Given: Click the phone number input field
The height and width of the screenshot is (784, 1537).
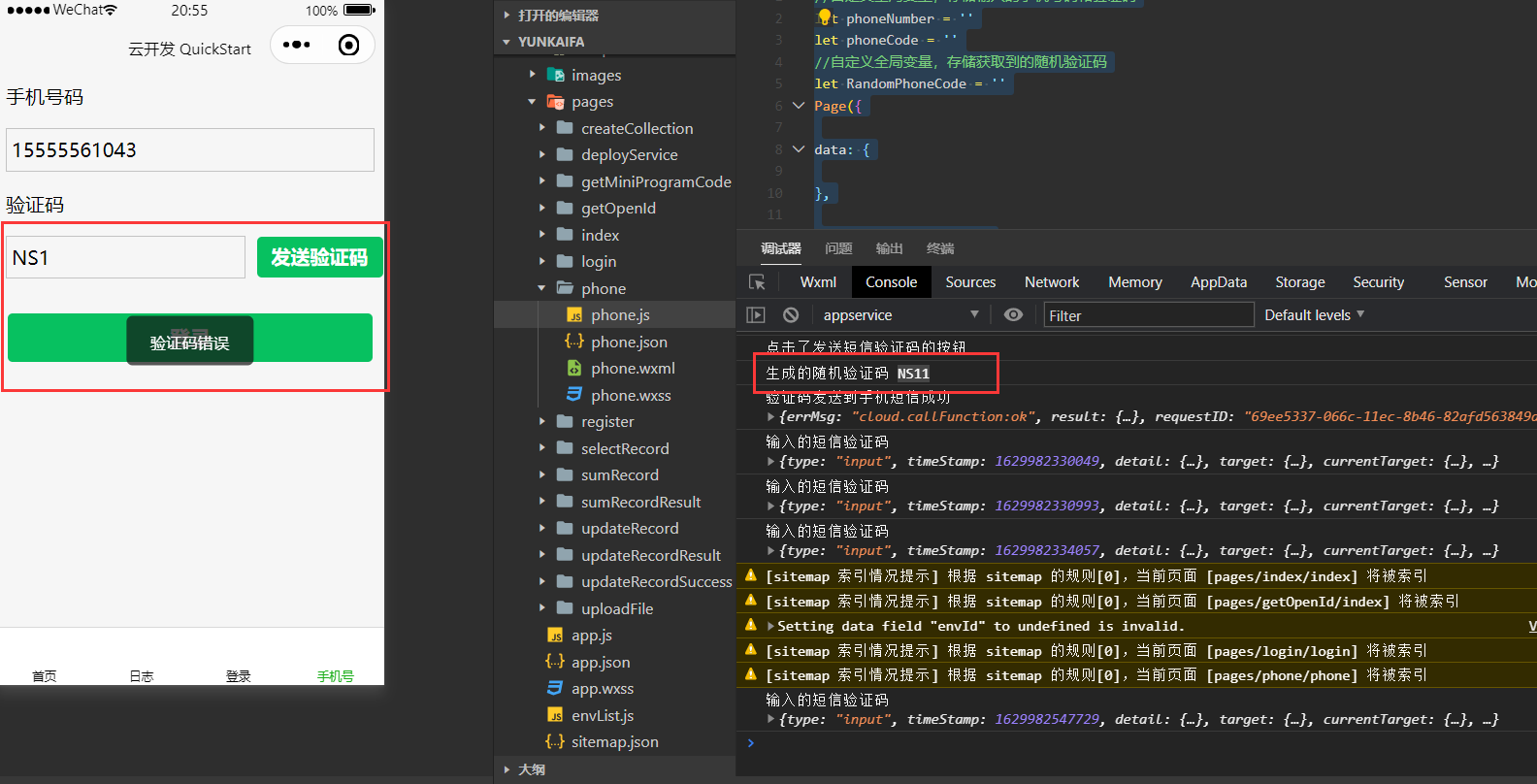Looking at the screenshot, I should [190, 150].
